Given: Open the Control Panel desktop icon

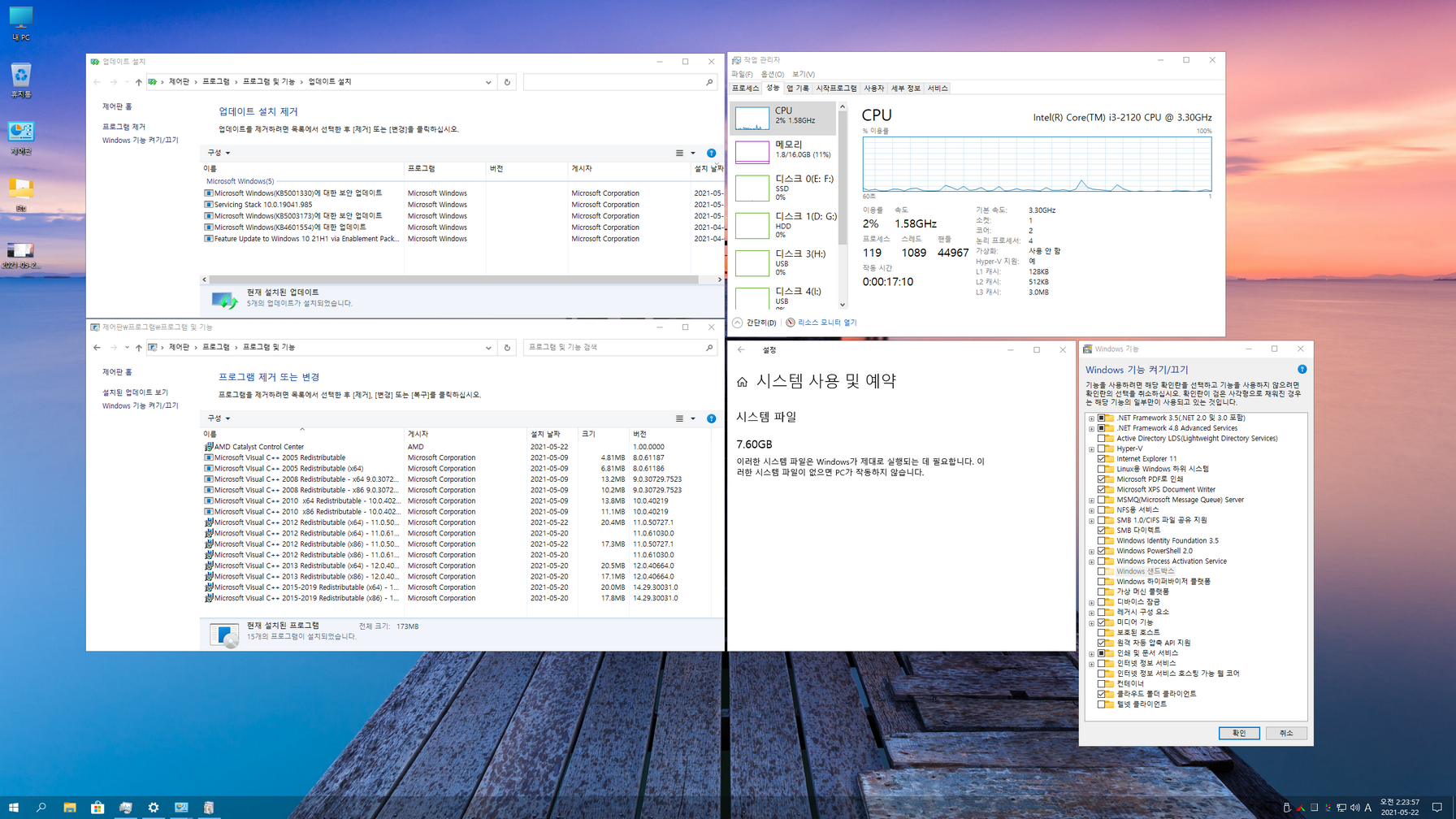Looking at the screenshot, I should [20, 137].
